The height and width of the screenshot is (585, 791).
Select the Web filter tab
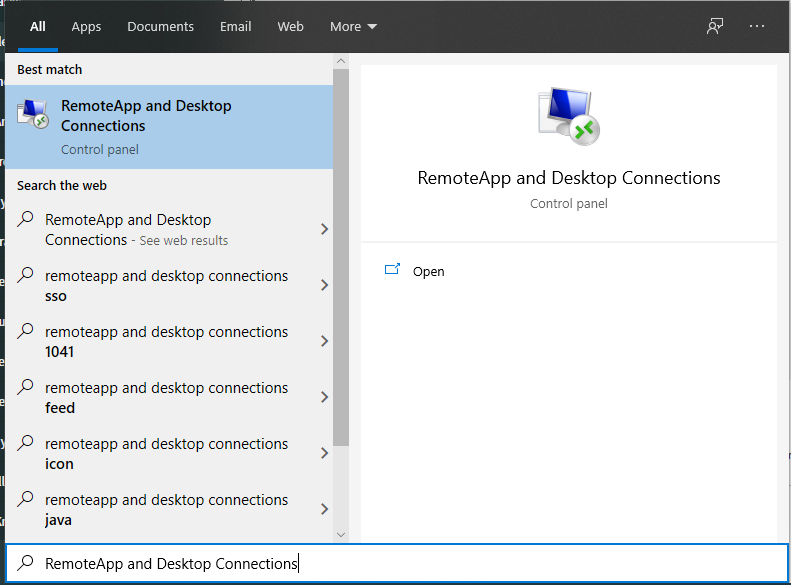(x=291, y=26)
